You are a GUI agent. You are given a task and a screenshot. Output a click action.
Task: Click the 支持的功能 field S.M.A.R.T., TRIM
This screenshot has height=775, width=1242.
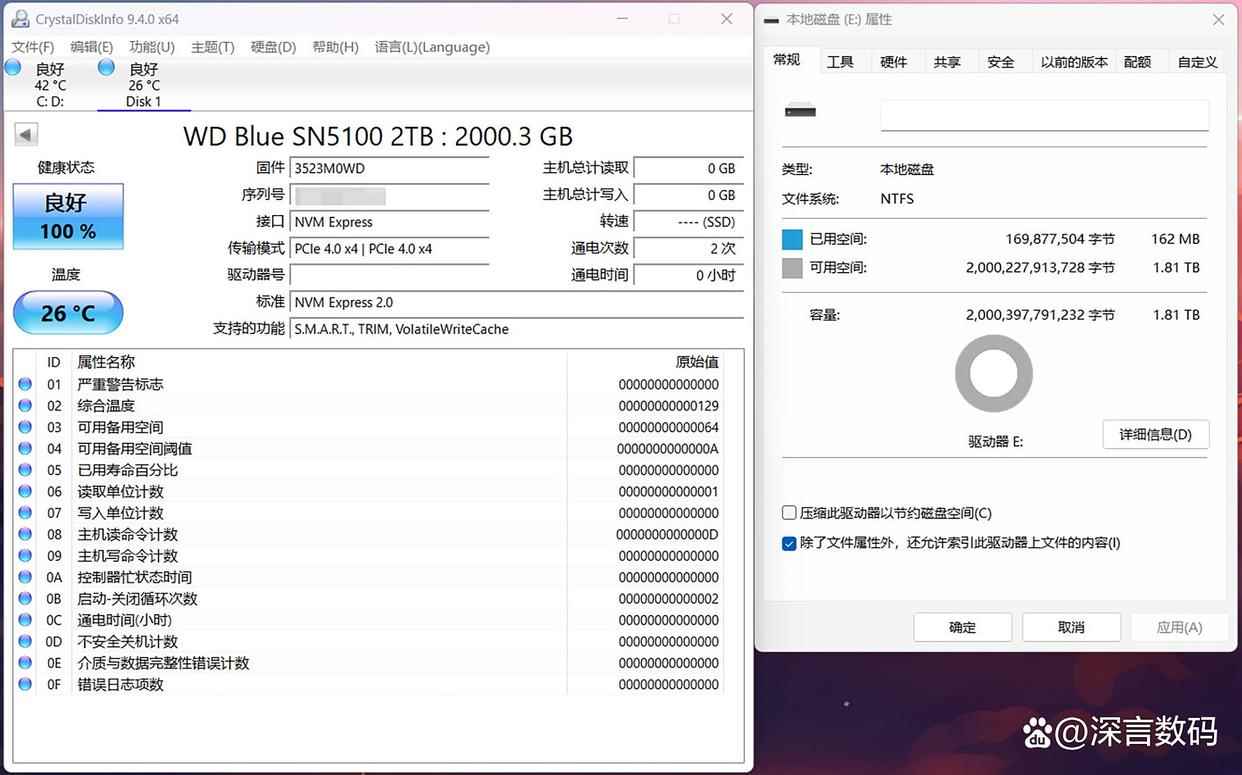click(516, 329)
